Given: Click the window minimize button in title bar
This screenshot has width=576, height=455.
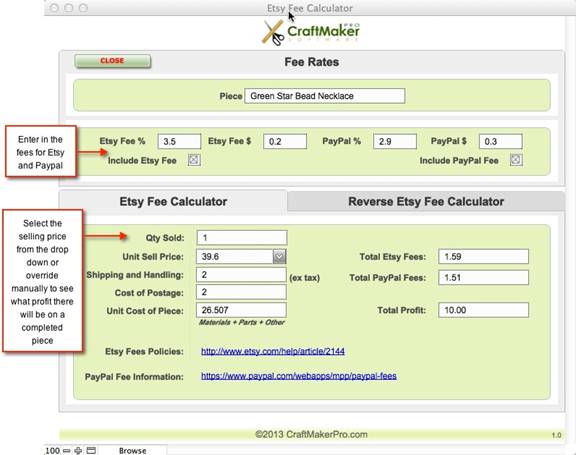Looking at the screenshot, I should coord(69,8).
